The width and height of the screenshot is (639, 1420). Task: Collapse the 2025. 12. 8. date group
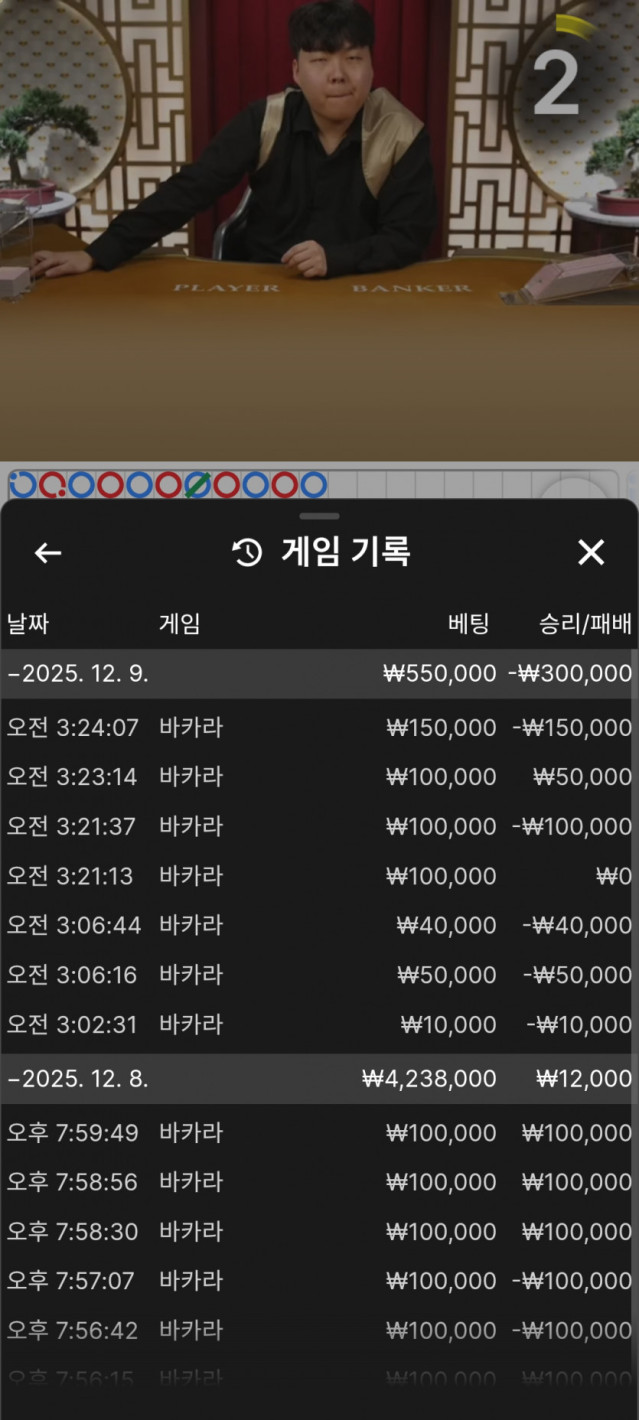78,1079
